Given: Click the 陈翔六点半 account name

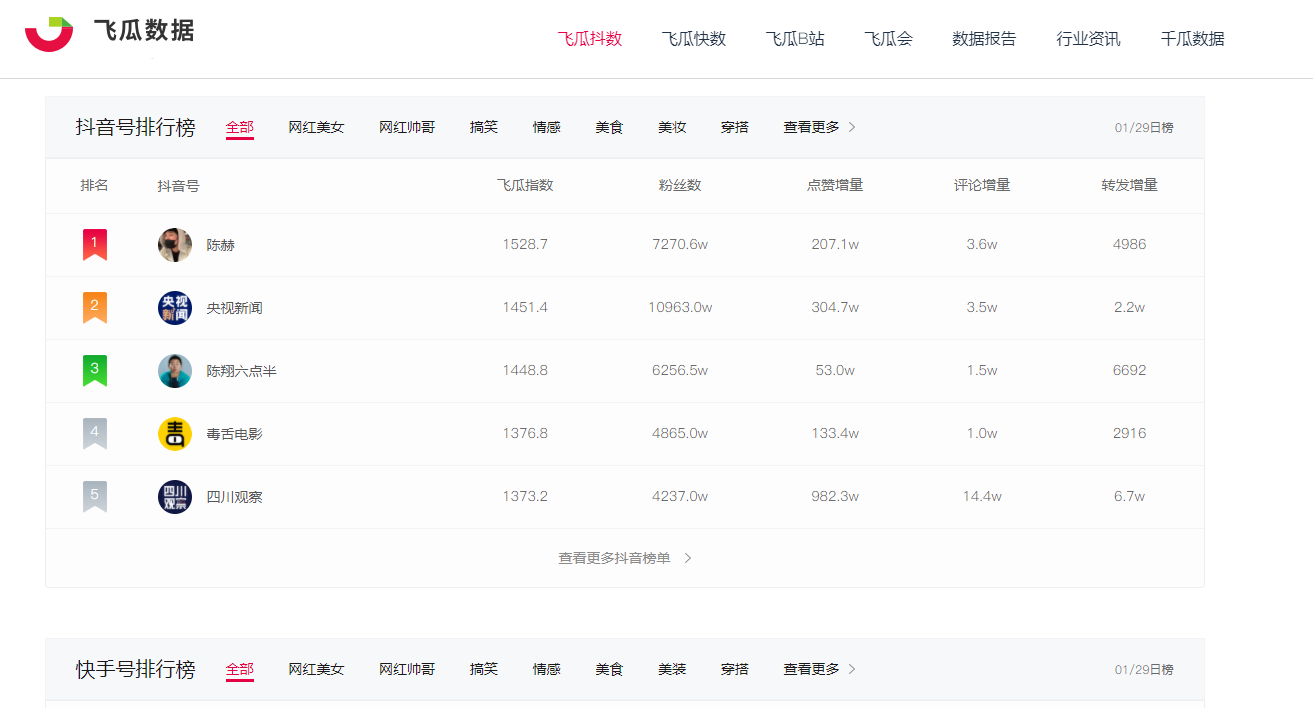Looking at the screenshot, I should click(x=241, y=371).
